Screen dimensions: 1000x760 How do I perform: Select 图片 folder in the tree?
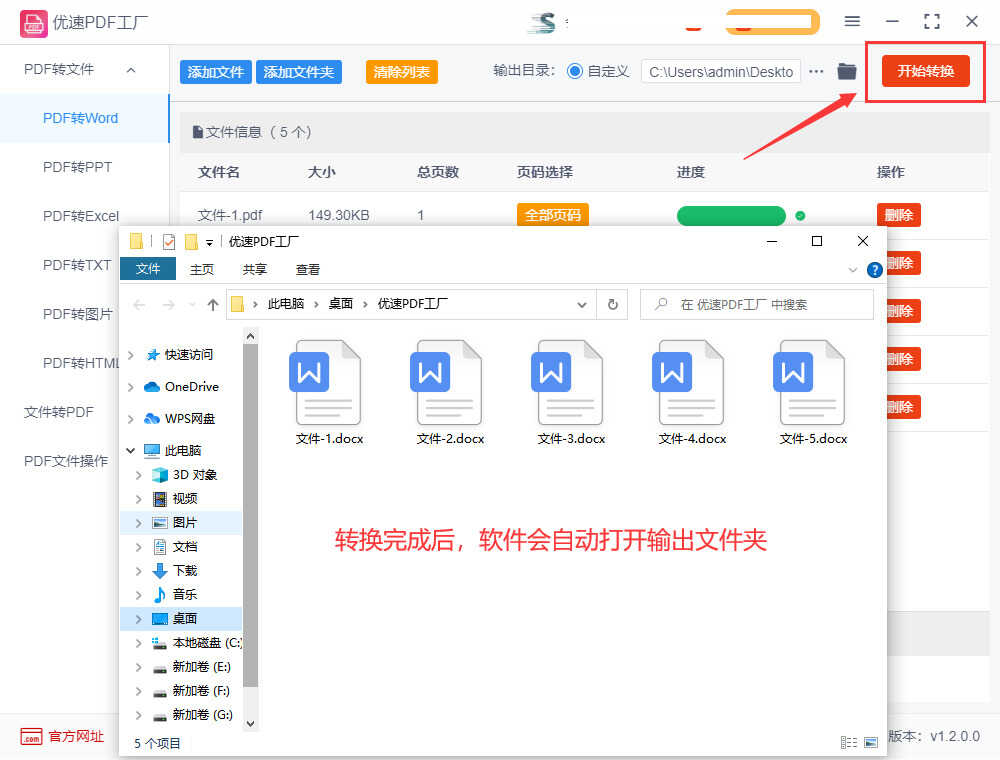(x=185, y=523)
